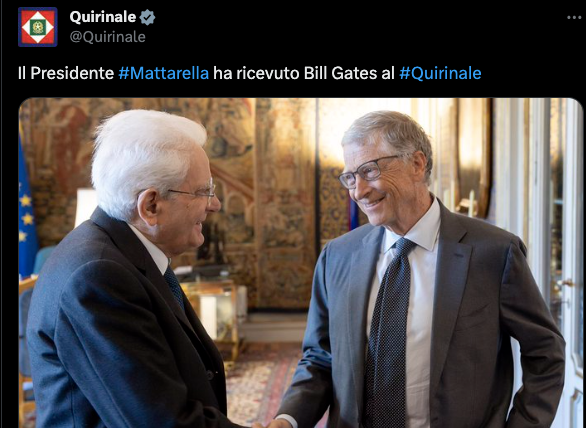586x428 pixels.
Task: Click the clasped hands at photo bottom
Action: point(270,424)
